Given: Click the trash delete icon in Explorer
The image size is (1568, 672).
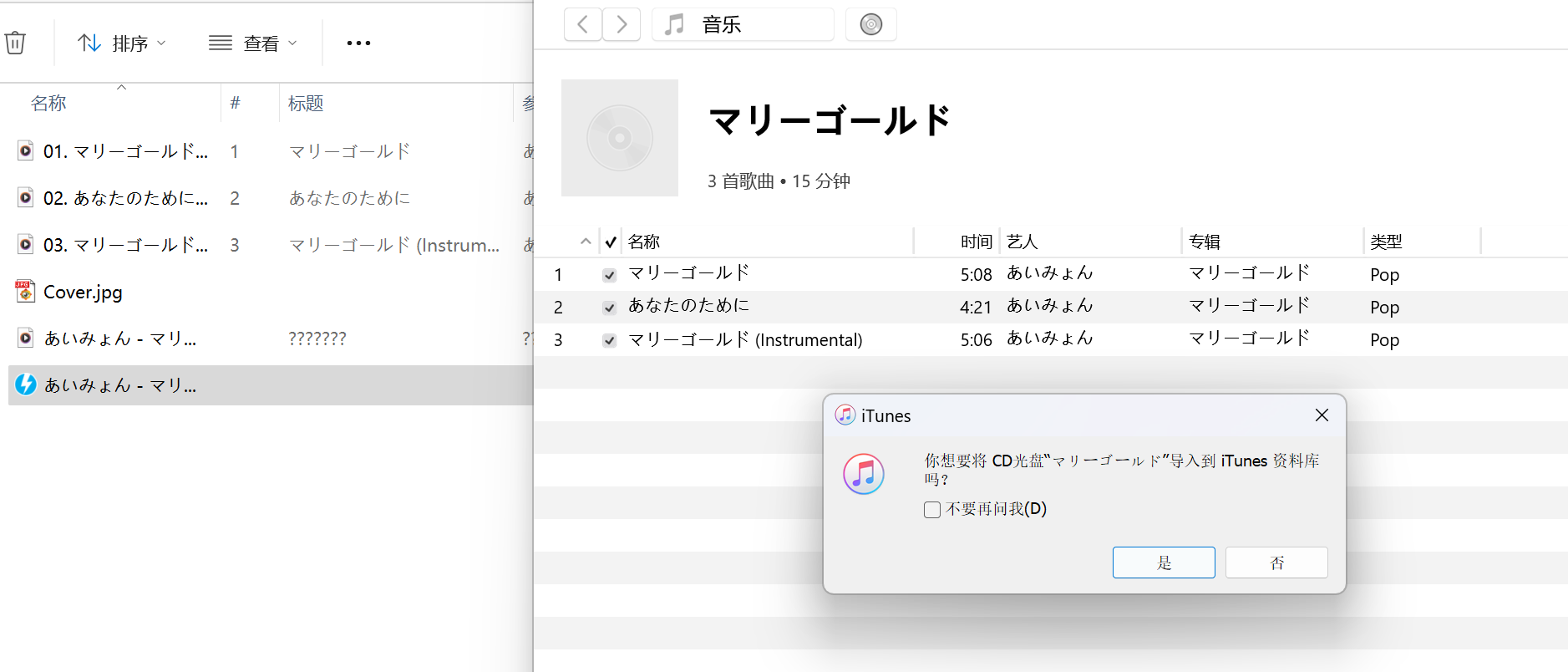Looking at the screenshot, I should point(15,43).
